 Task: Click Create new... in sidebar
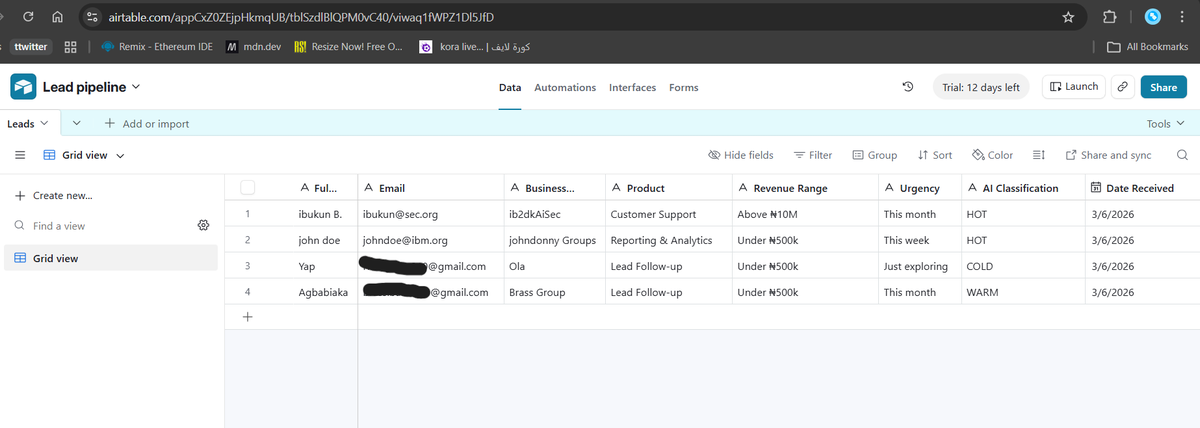(x=54, y=195)
